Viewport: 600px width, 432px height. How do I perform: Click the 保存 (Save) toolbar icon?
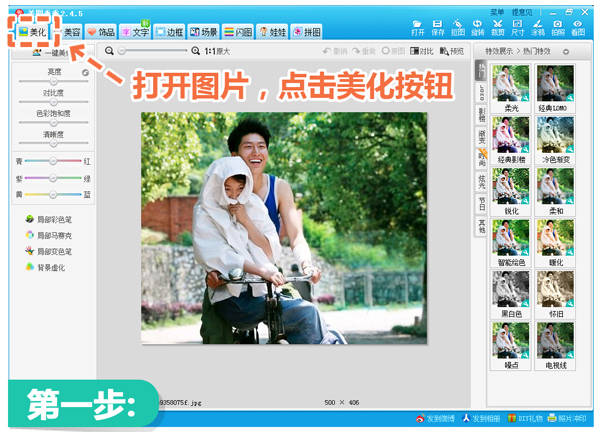[x=438, y=26]
